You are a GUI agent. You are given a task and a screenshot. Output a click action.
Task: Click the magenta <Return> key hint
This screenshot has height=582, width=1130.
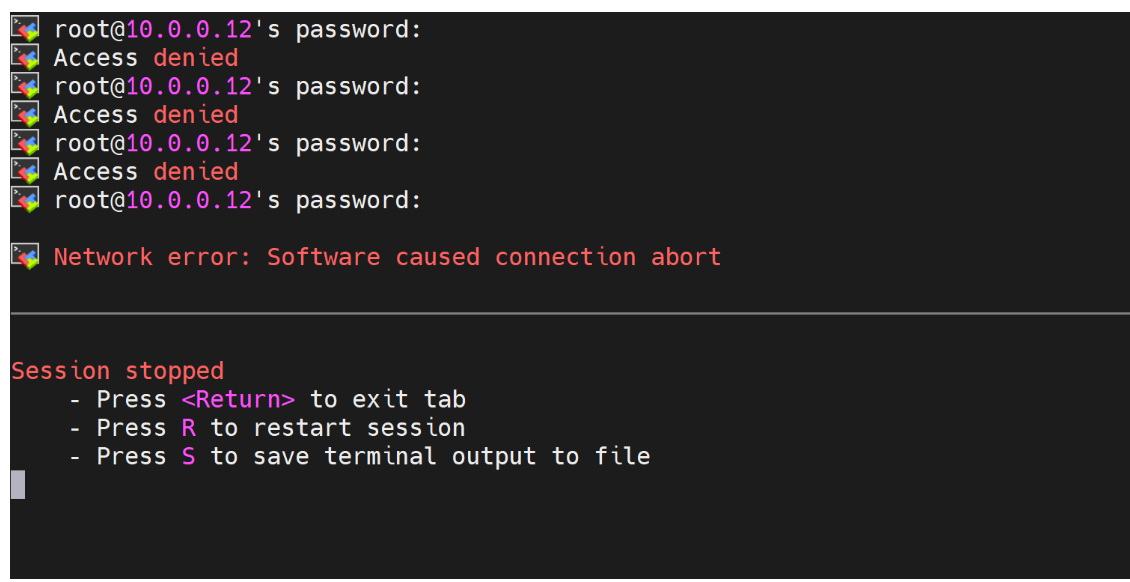click(x=238, y=400)
